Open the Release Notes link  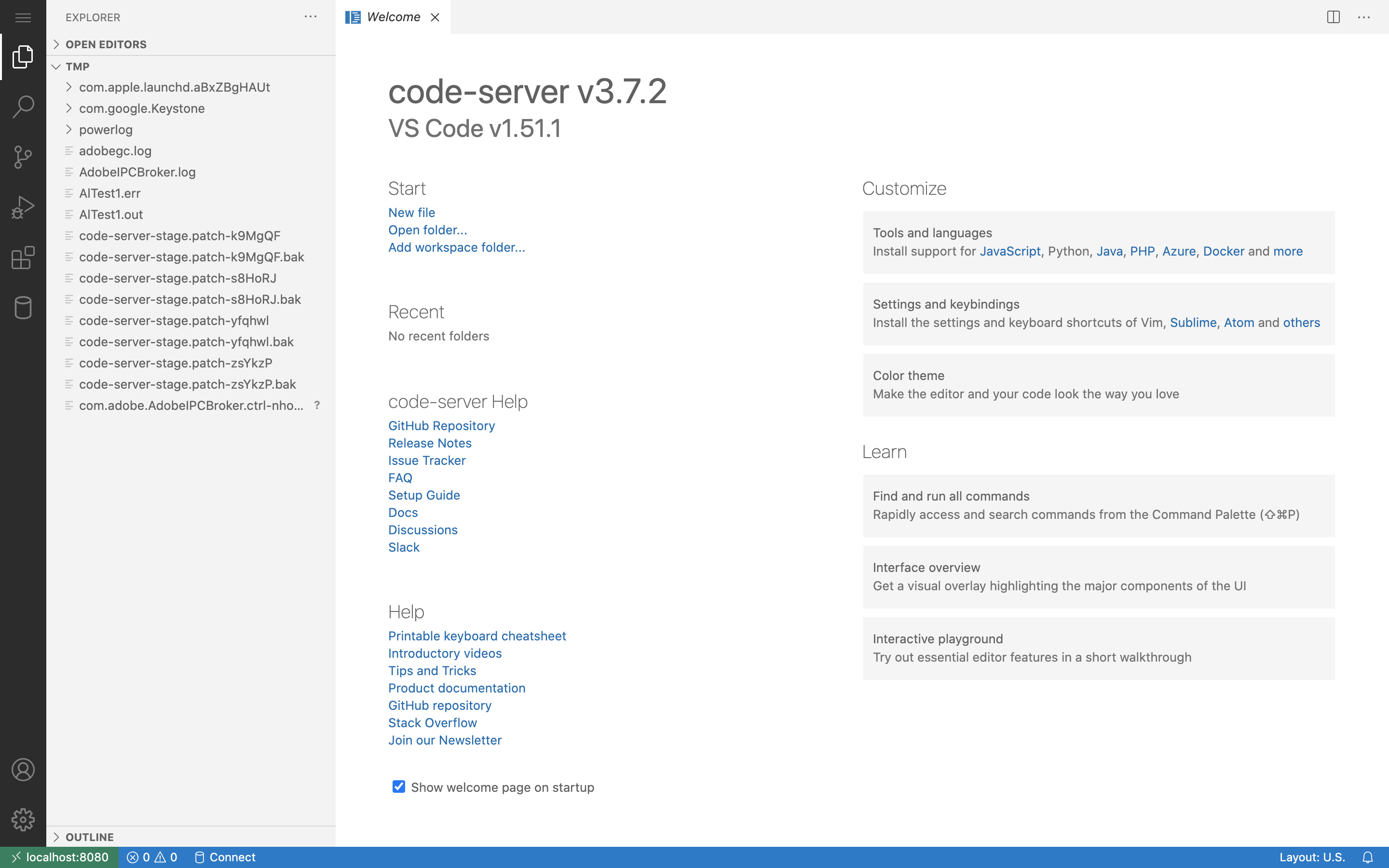coord(430,443)
